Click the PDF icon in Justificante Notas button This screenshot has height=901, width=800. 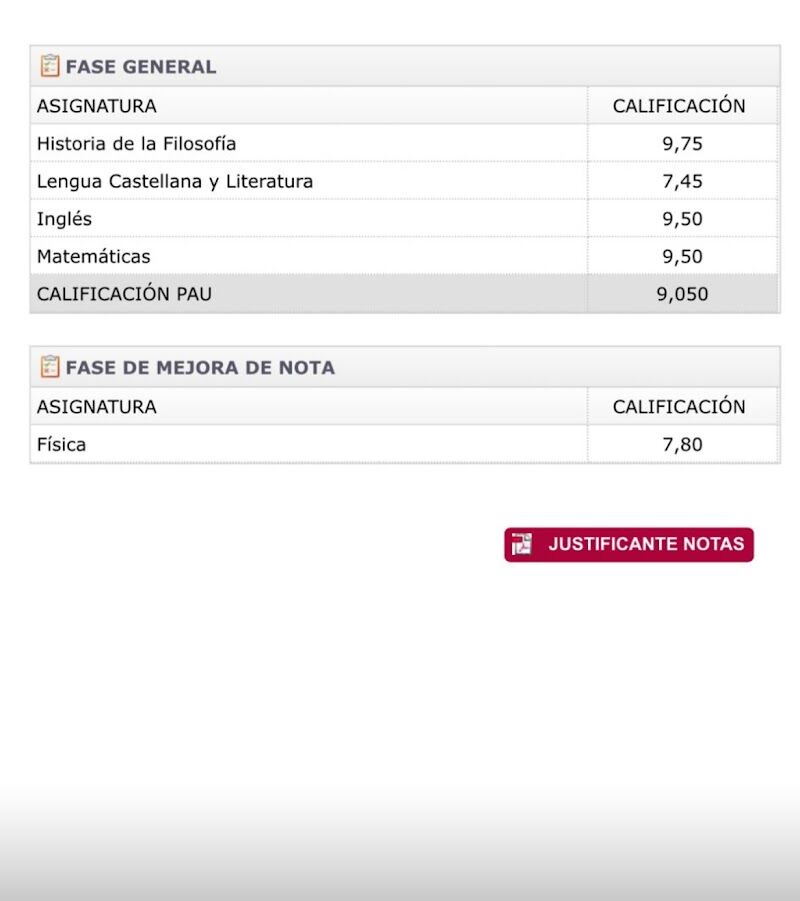[x=522, y=545]
